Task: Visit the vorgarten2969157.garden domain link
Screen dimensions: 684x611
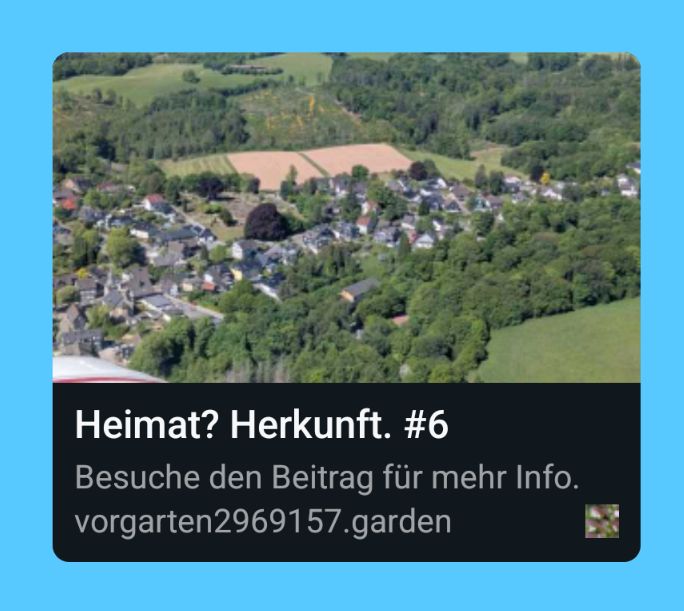Action: click(263, 522)
